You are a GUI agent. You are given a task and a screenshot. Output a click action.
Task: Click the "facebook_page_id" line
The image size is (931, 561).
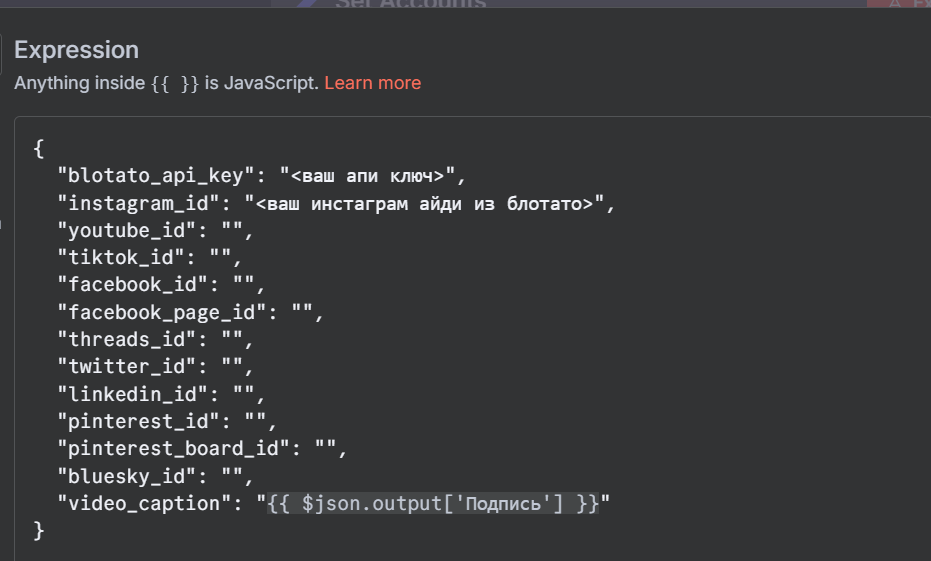coord(191,312)
